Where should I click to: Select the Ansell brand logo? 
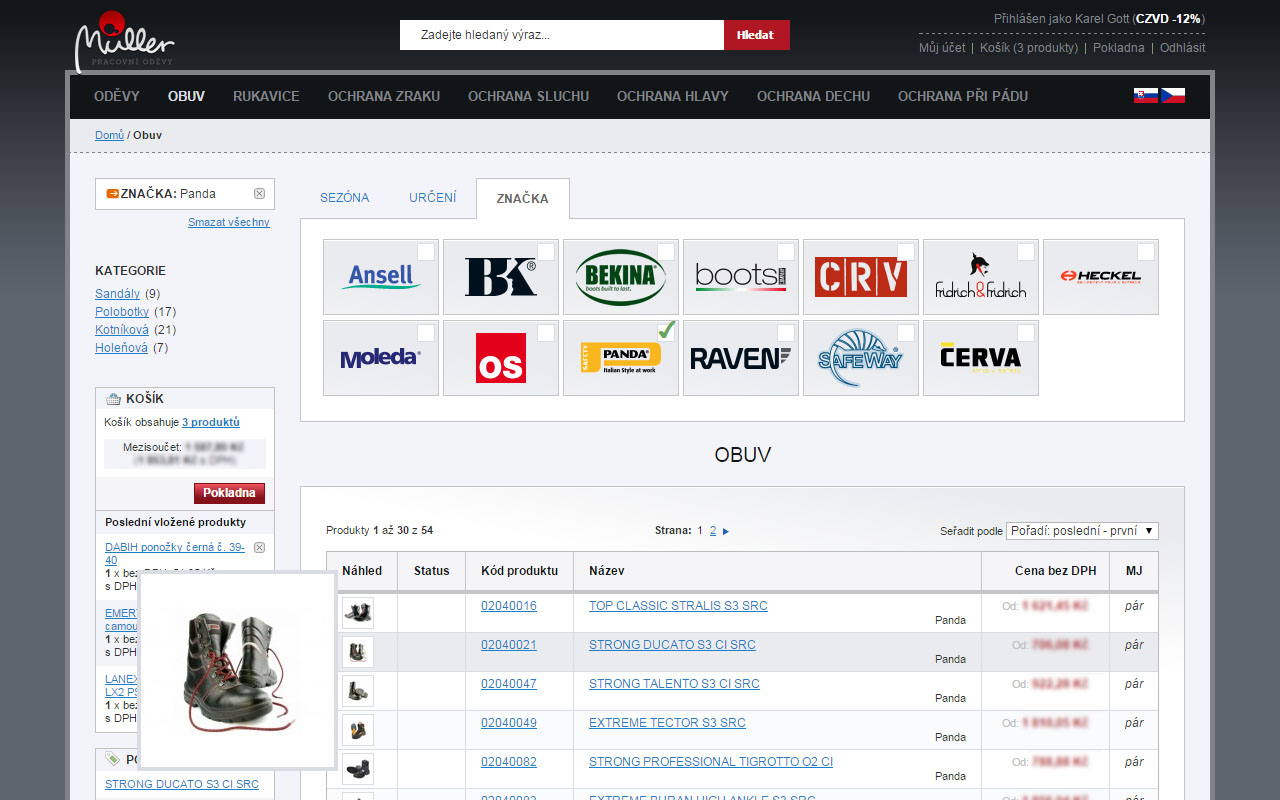pos(381,277)
